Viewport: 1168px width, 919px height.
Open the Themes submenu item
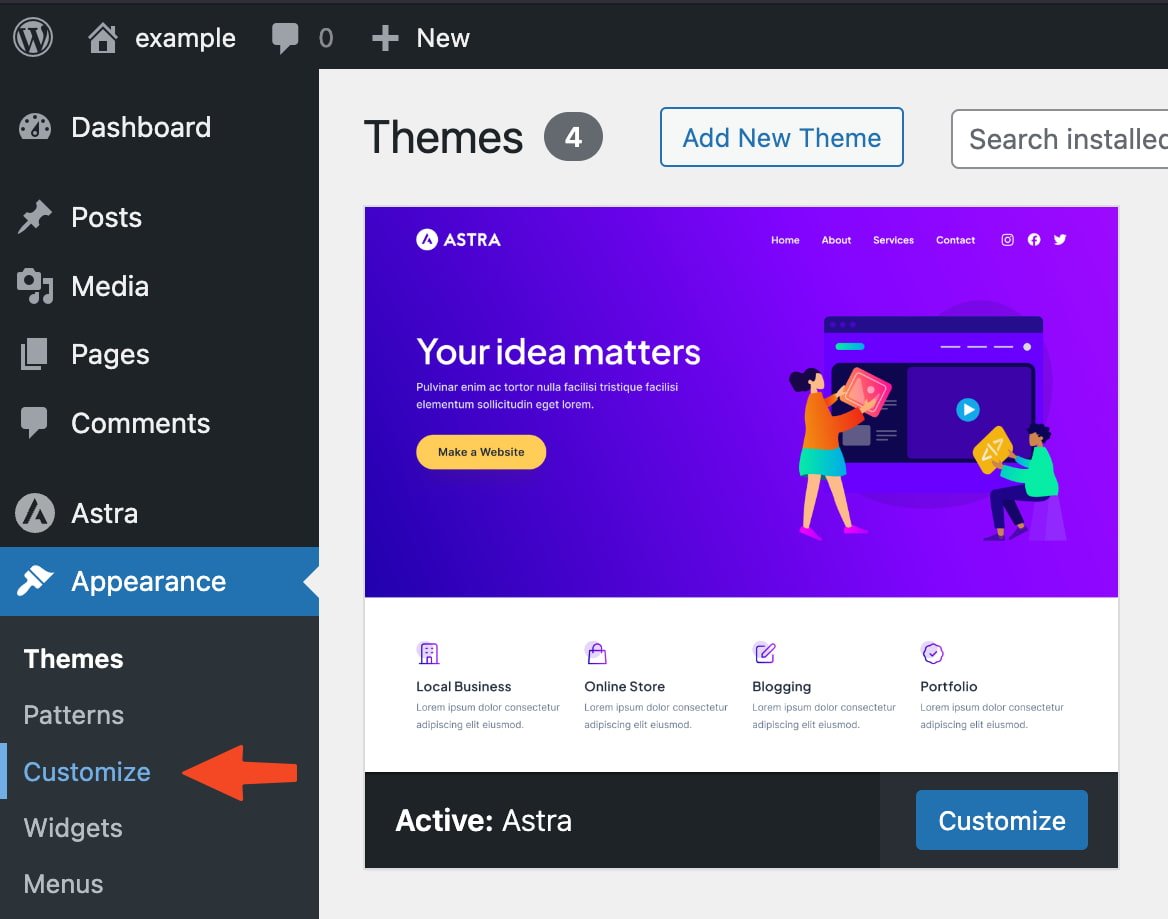pyautogui.click(x=73, y=659)
